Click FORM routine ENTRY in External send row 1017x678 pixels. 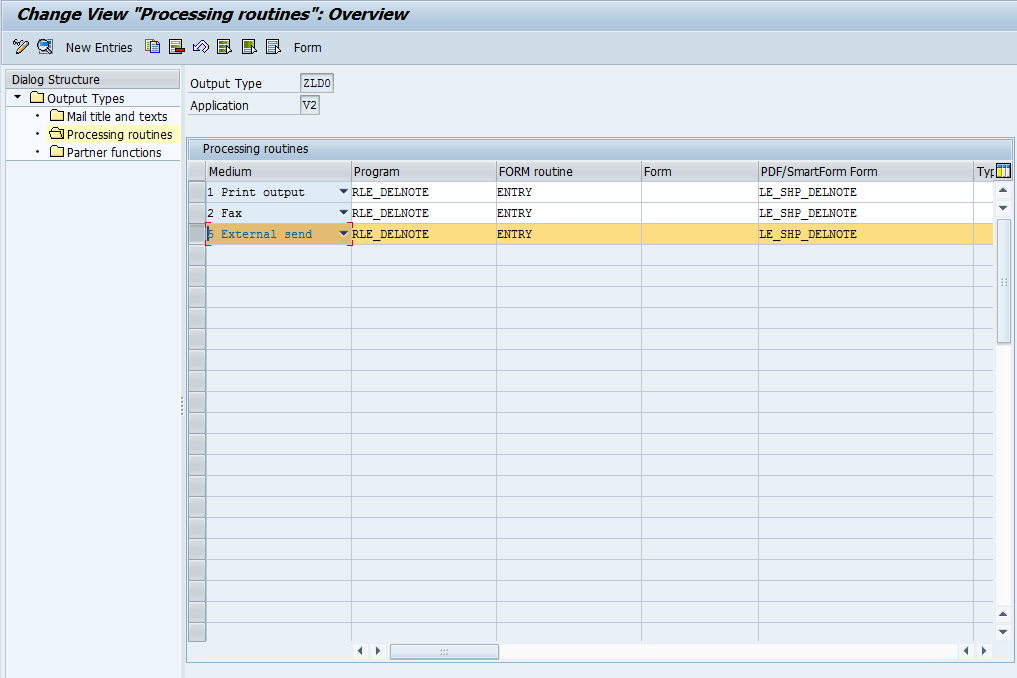(569, 234)
